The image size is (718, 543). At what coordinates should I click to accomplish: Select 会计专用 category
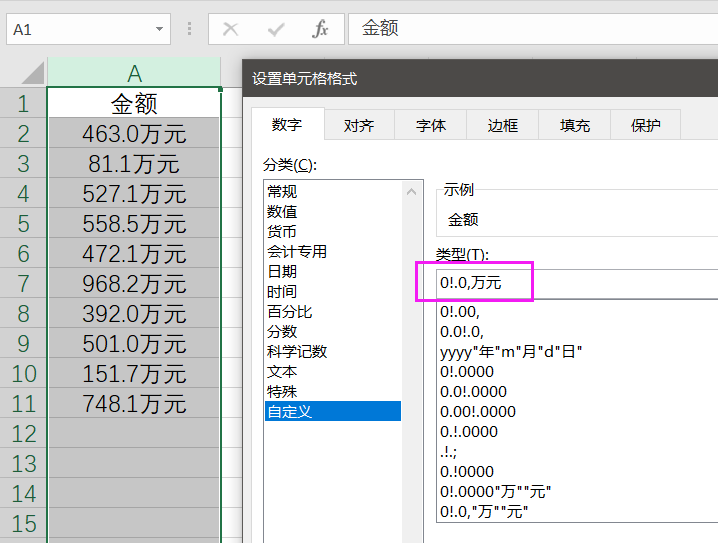pos(333,251)
